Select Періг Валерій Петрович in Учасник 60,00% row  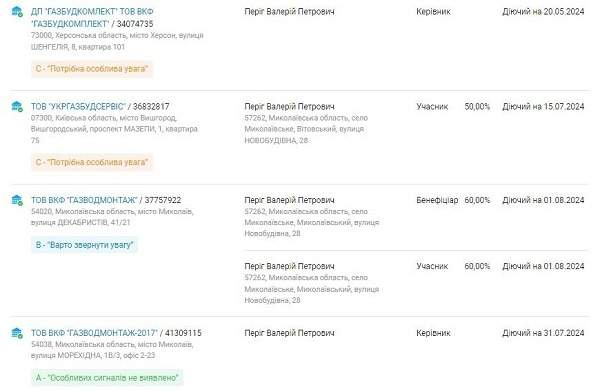[289, 266]
